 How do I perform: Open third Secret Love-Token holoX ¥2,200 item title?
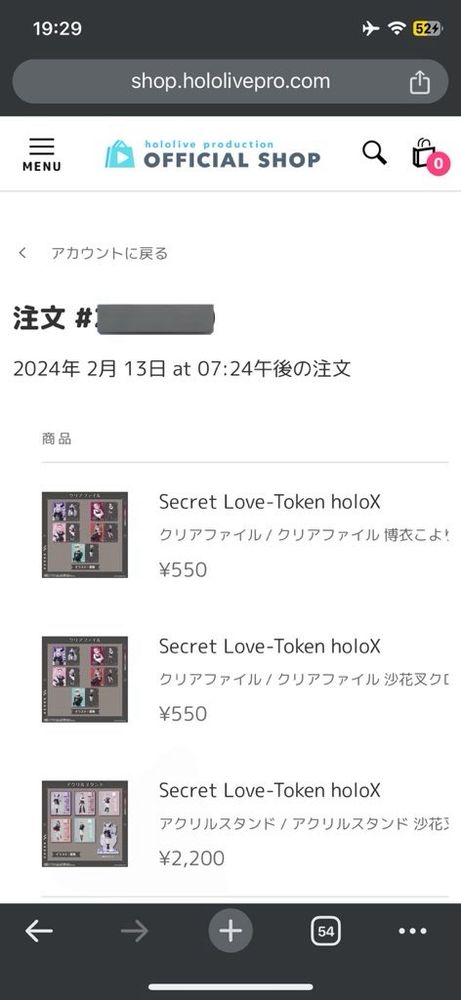(x=270, y=791)
